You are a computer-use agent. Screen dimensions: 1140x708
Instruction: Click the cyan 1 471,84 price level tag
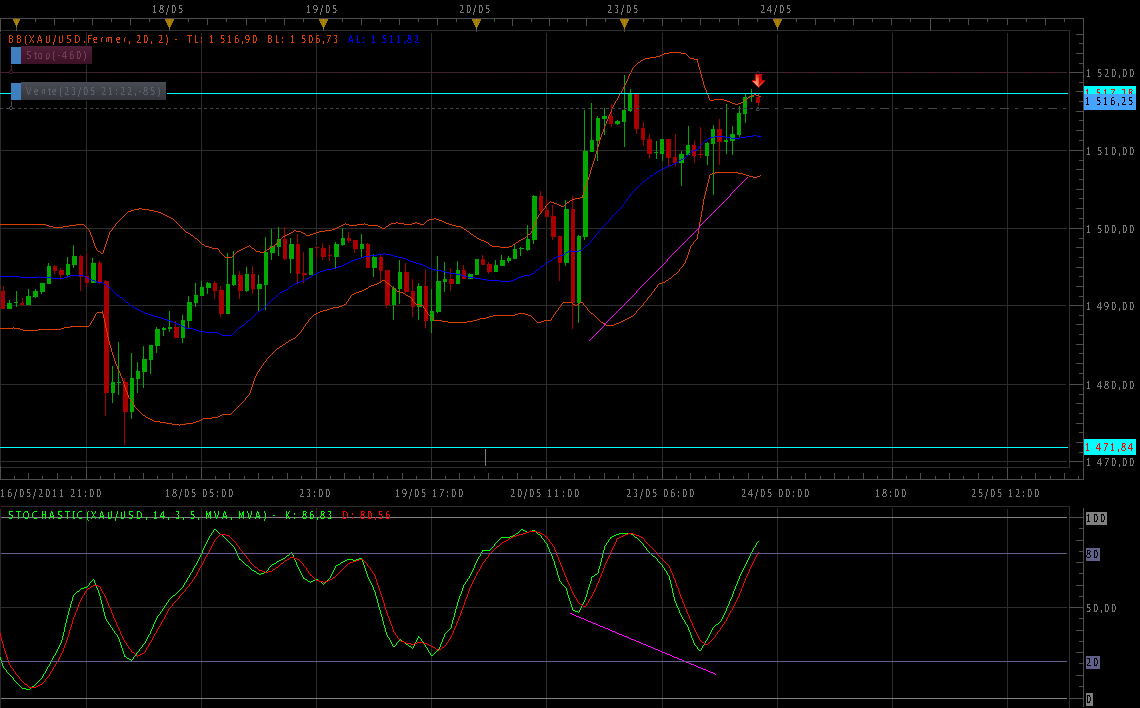1109,447
